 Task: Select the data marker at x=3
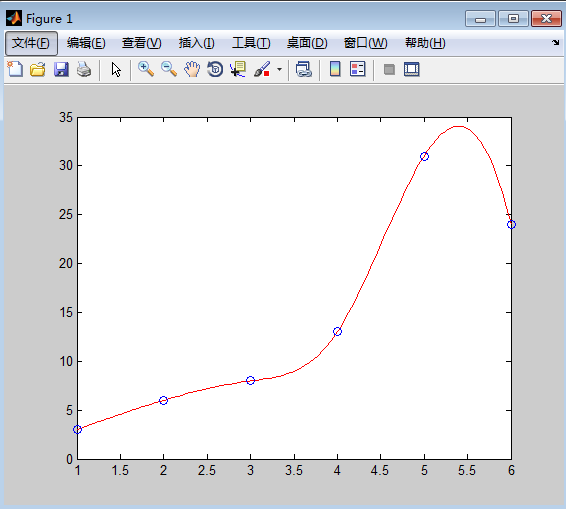pos(251,380)
